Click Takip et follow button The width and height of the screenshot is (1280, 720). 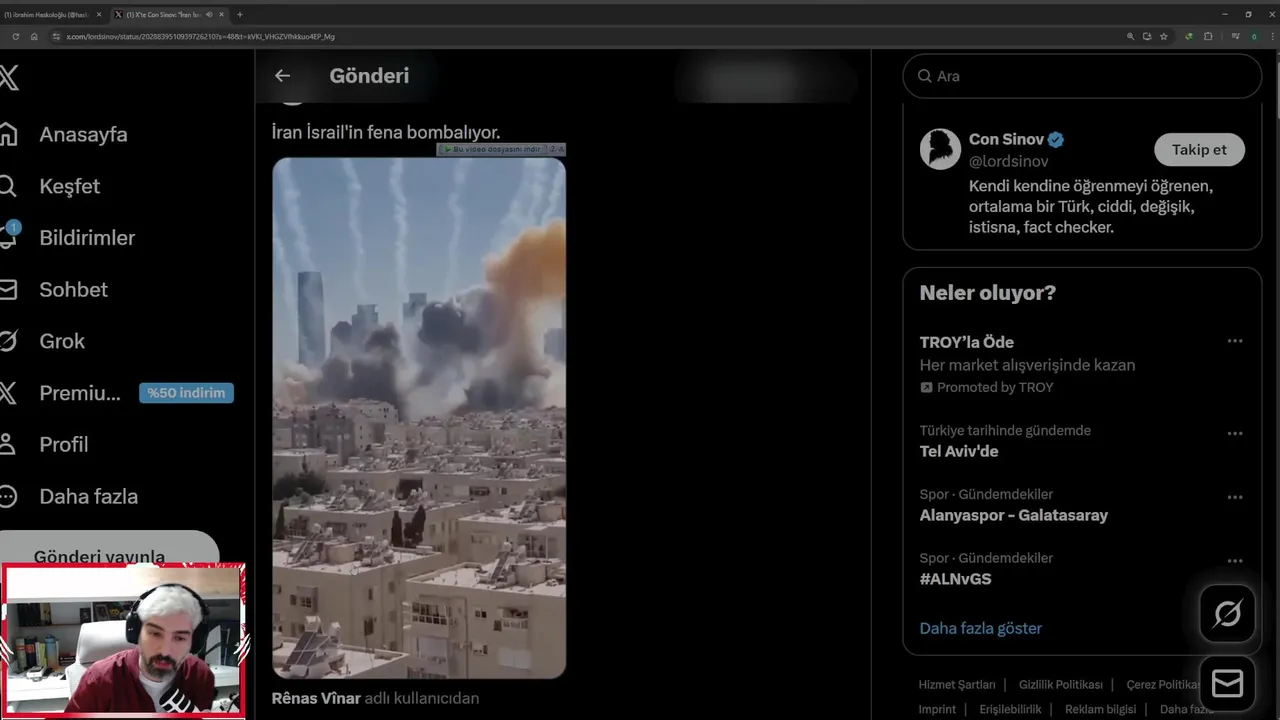pos(1199,149)
